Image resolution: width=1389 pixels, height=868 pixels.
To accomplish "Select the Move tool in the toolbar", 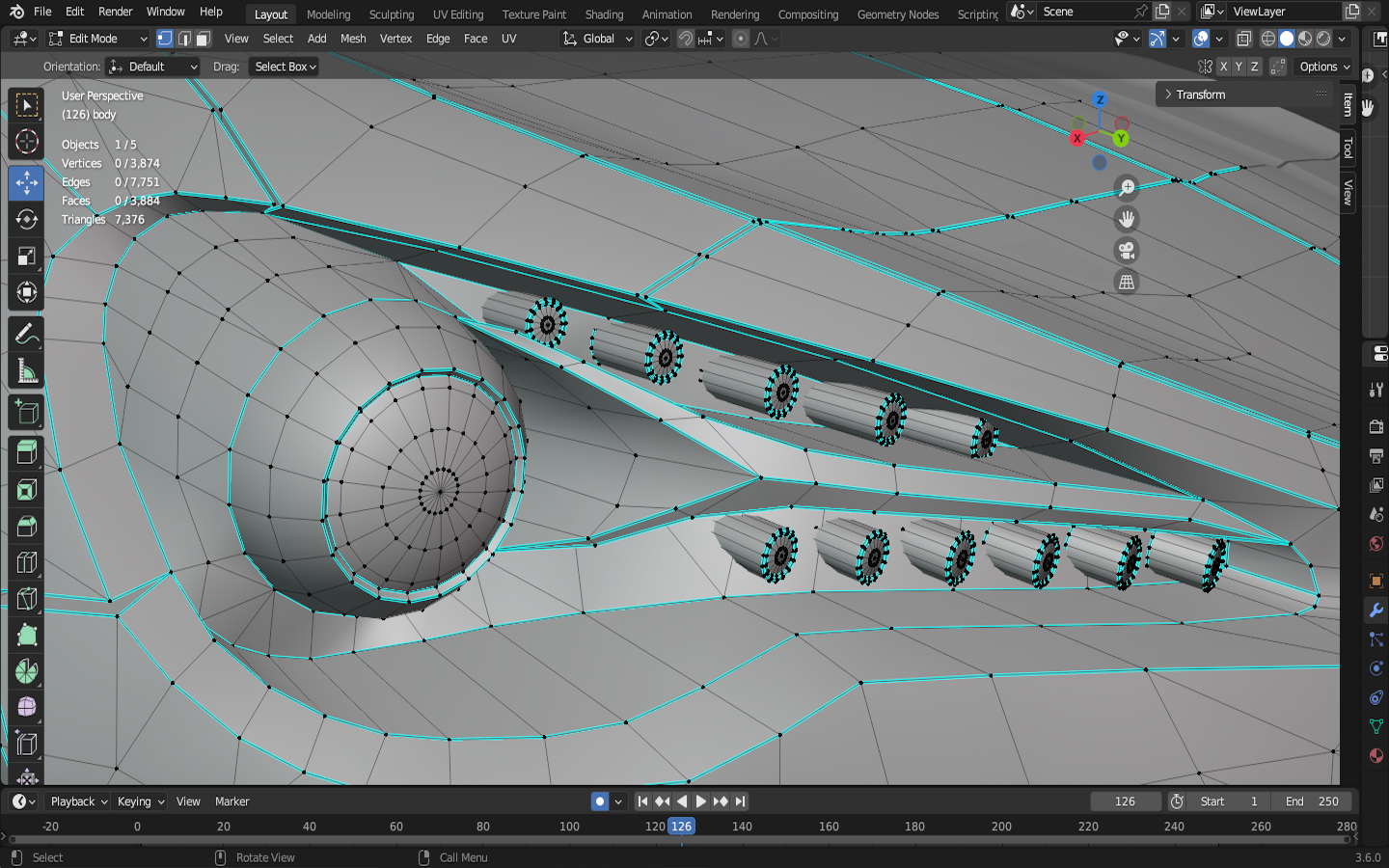I will click(26, 182).
